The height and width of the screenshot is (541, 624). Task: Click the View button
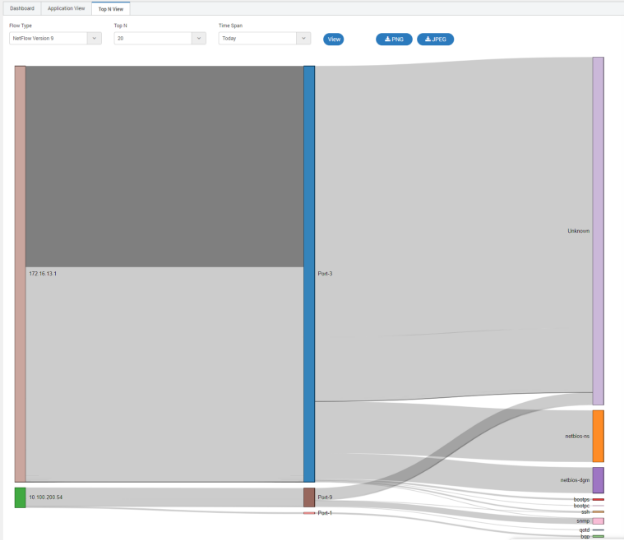click(x=333, y=39)
